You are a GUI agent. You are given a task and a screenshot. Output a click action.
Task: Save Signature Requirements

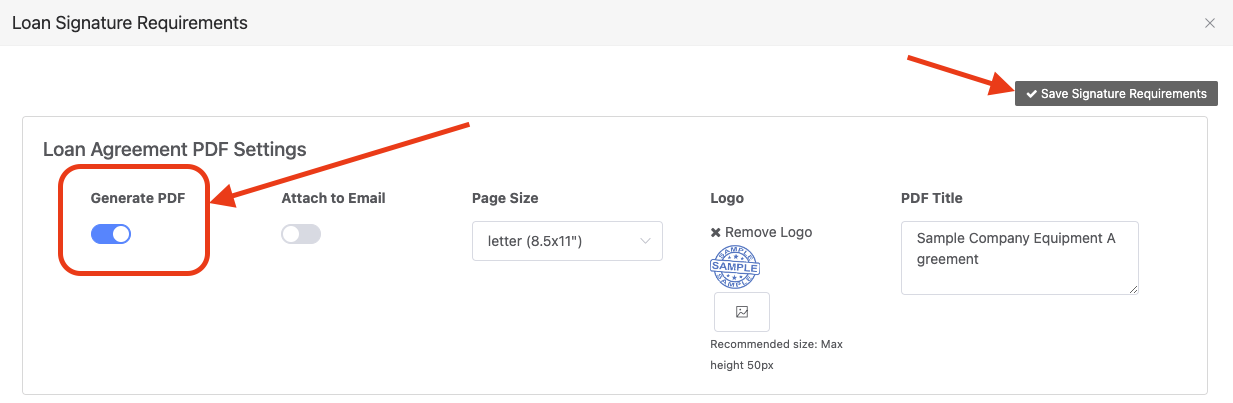point(1116,94)
